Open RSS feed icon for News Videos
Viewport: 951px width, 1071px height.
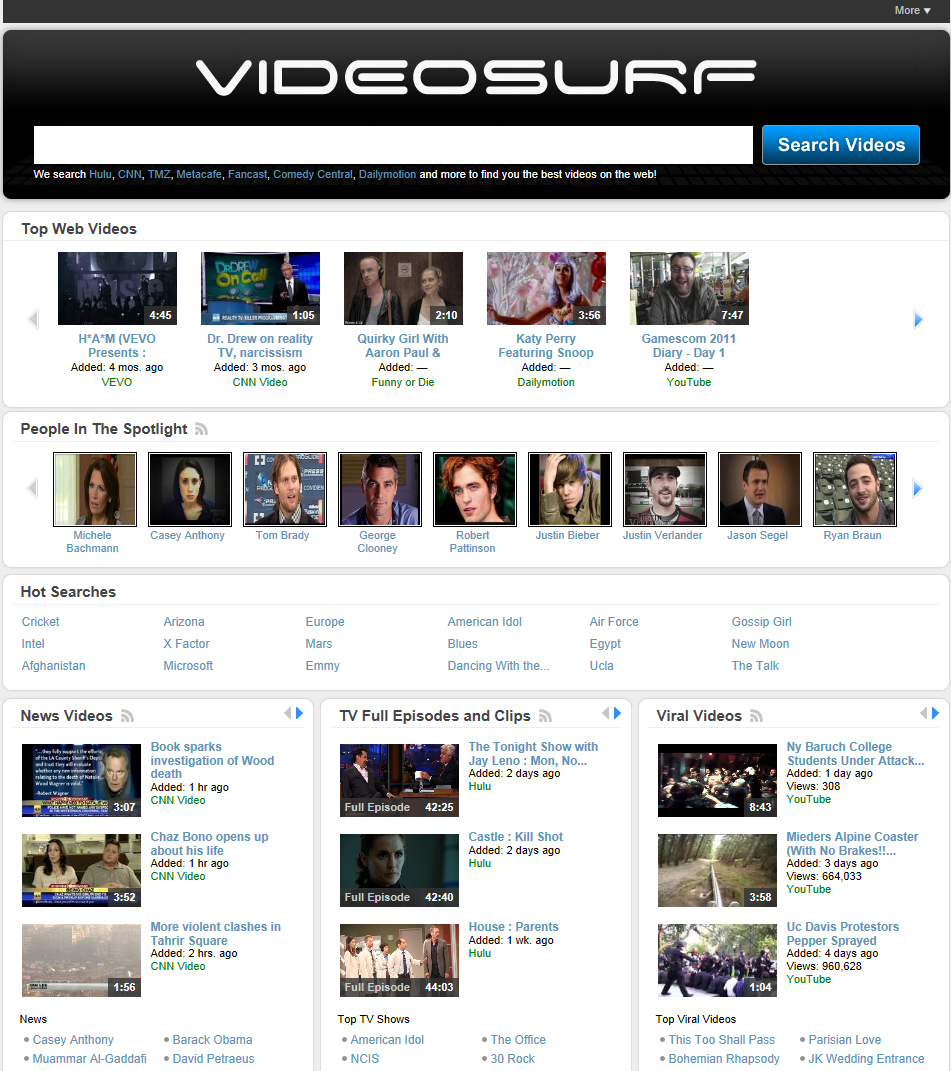tap(127, 716)
